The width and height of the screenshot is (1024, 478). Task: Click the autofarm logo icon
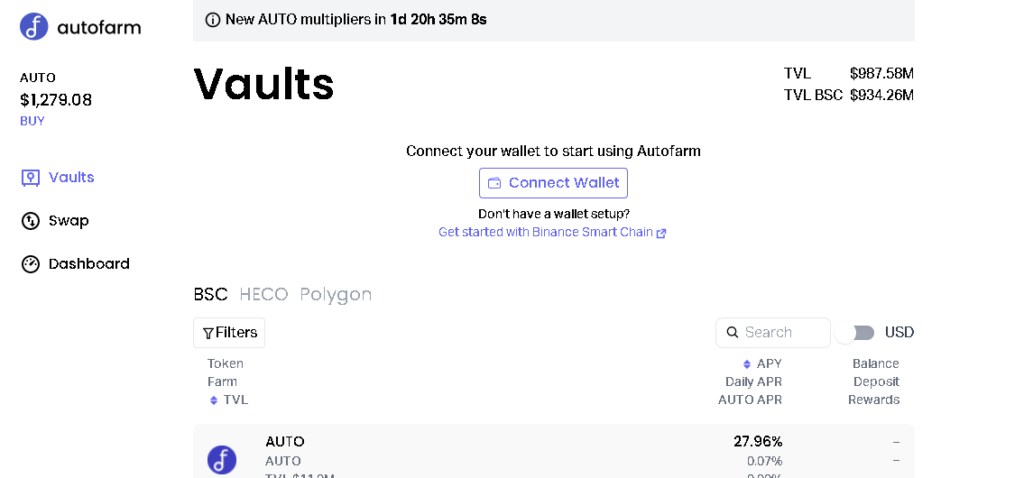pos(34,27)
